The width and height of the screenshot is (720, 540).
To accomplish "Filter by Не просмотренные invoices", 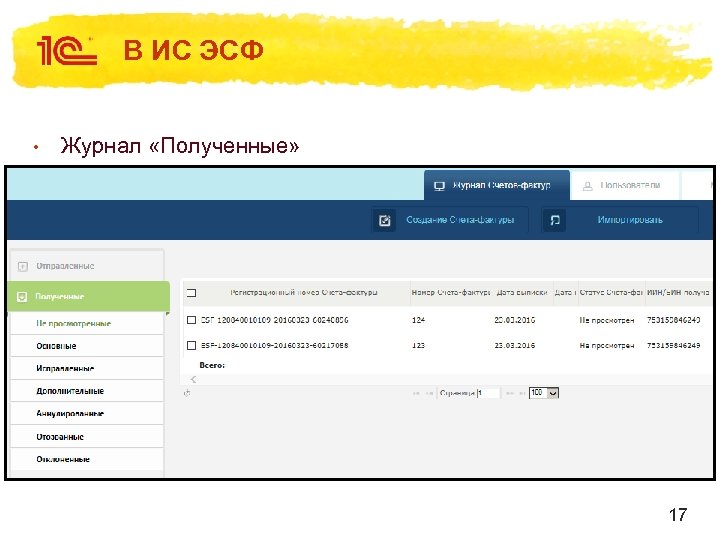I will click(x=87, y=323).
